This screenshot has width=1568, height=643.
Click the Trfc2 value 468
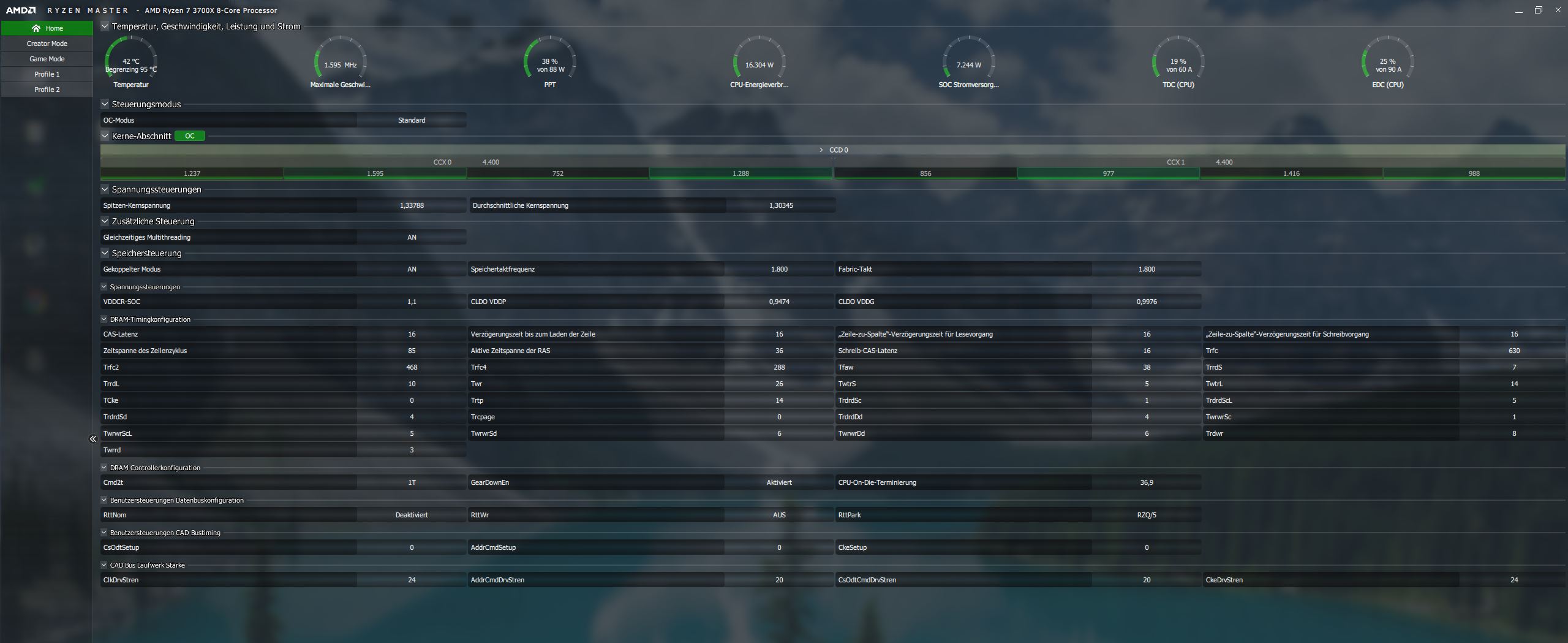(412, 367)
